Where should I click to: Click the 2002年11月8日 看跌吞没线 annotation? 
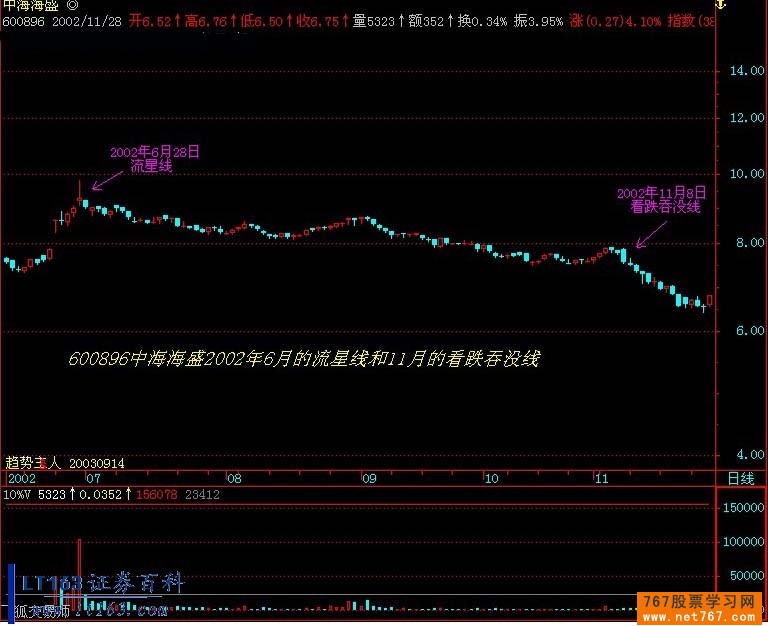(663, 200)
